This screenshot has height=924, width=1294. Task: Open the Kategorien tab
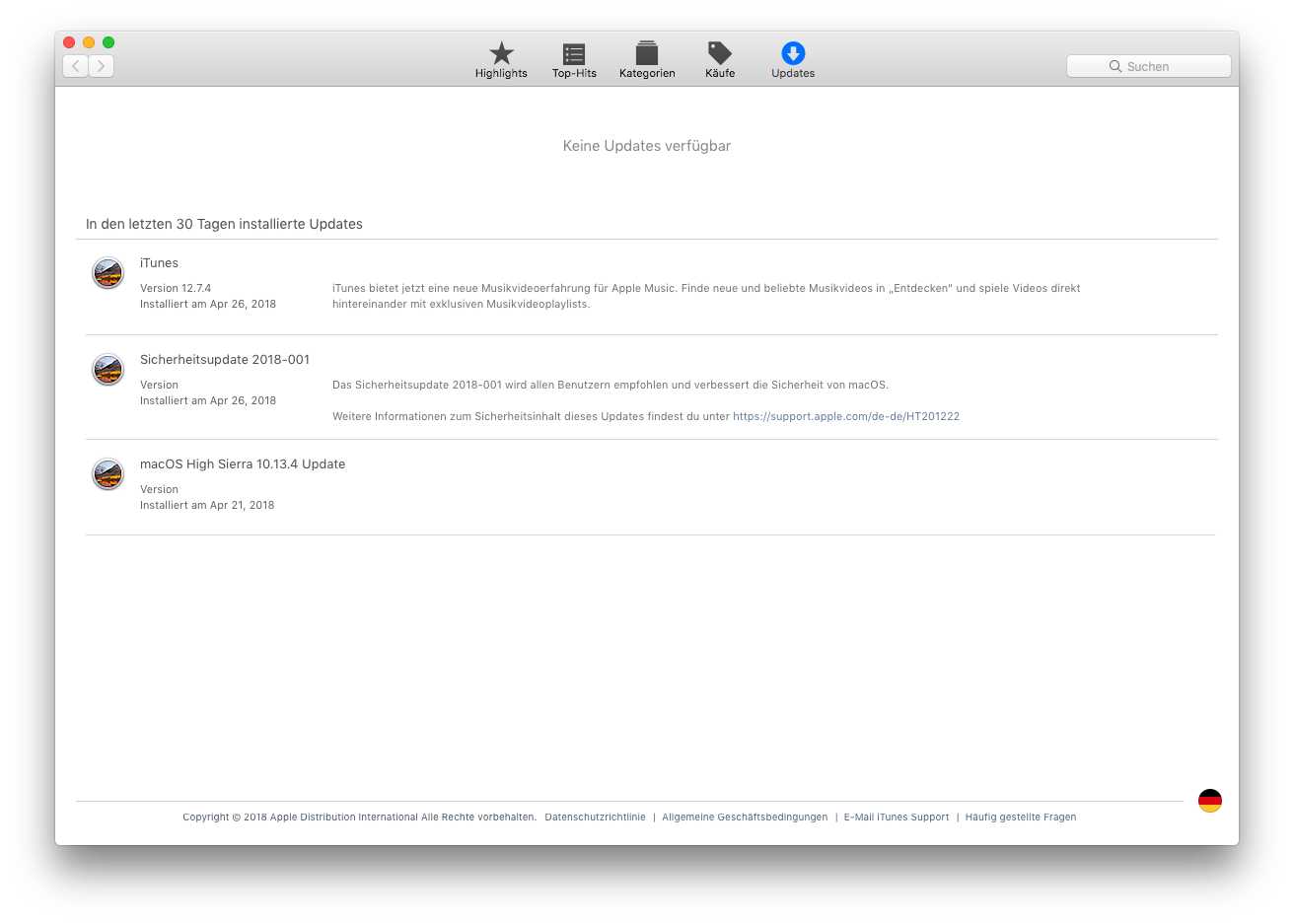[x=647, y=60]
